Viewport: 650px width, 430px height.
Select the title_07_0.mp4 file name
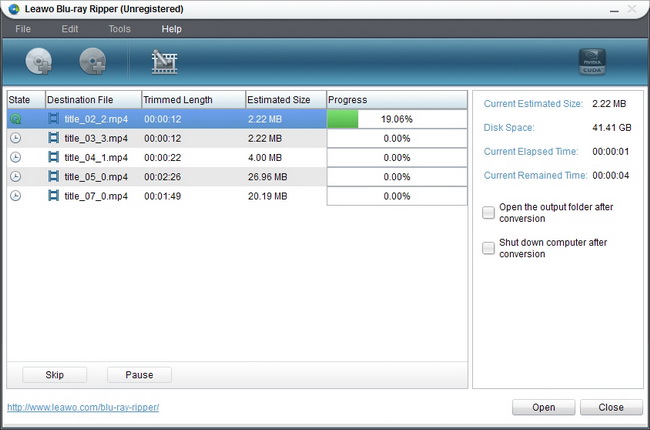[96, 196]
